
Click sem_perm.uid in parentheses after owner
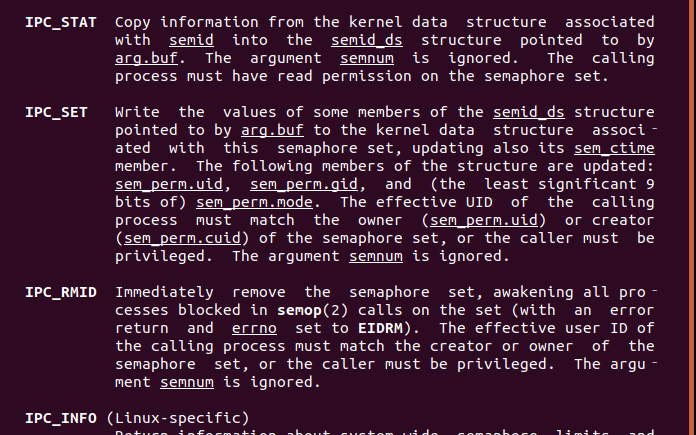(x=484, y=221)
